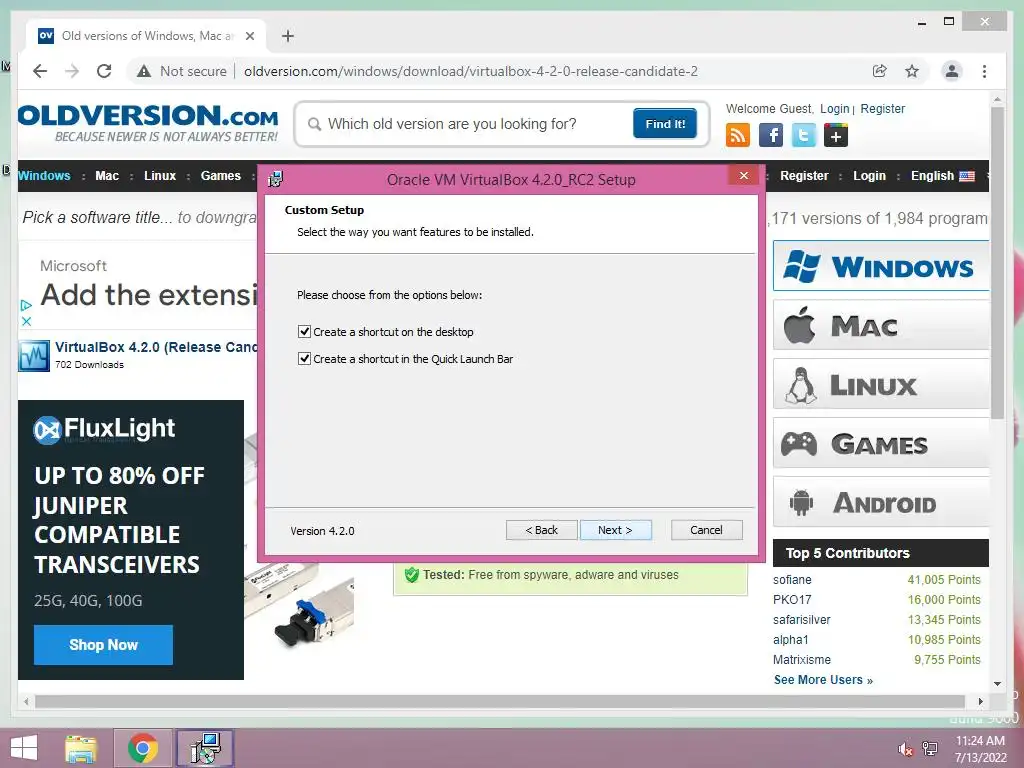Open the Chrome profile avatar
1024x768 pixels.
(952, 71)
